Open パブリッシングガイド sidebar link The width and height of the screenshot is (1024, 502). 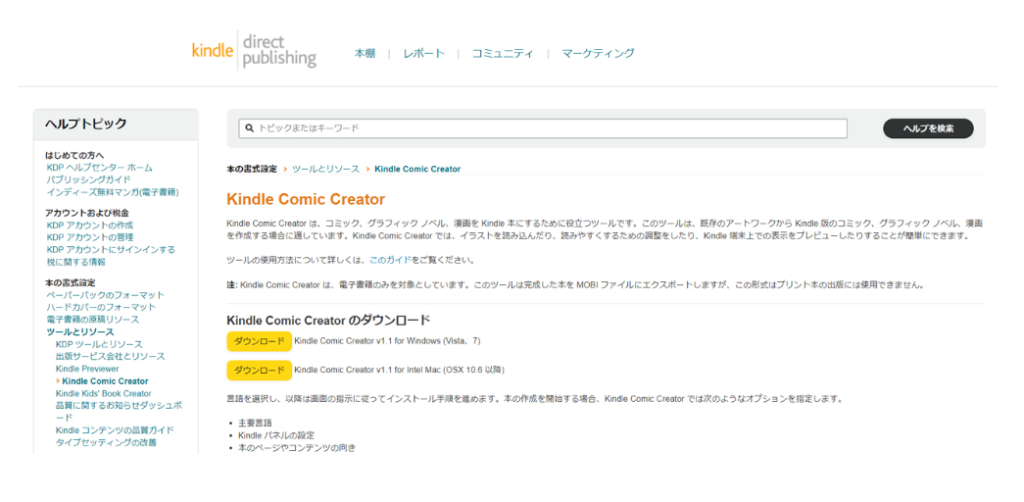tap(88, 180)
